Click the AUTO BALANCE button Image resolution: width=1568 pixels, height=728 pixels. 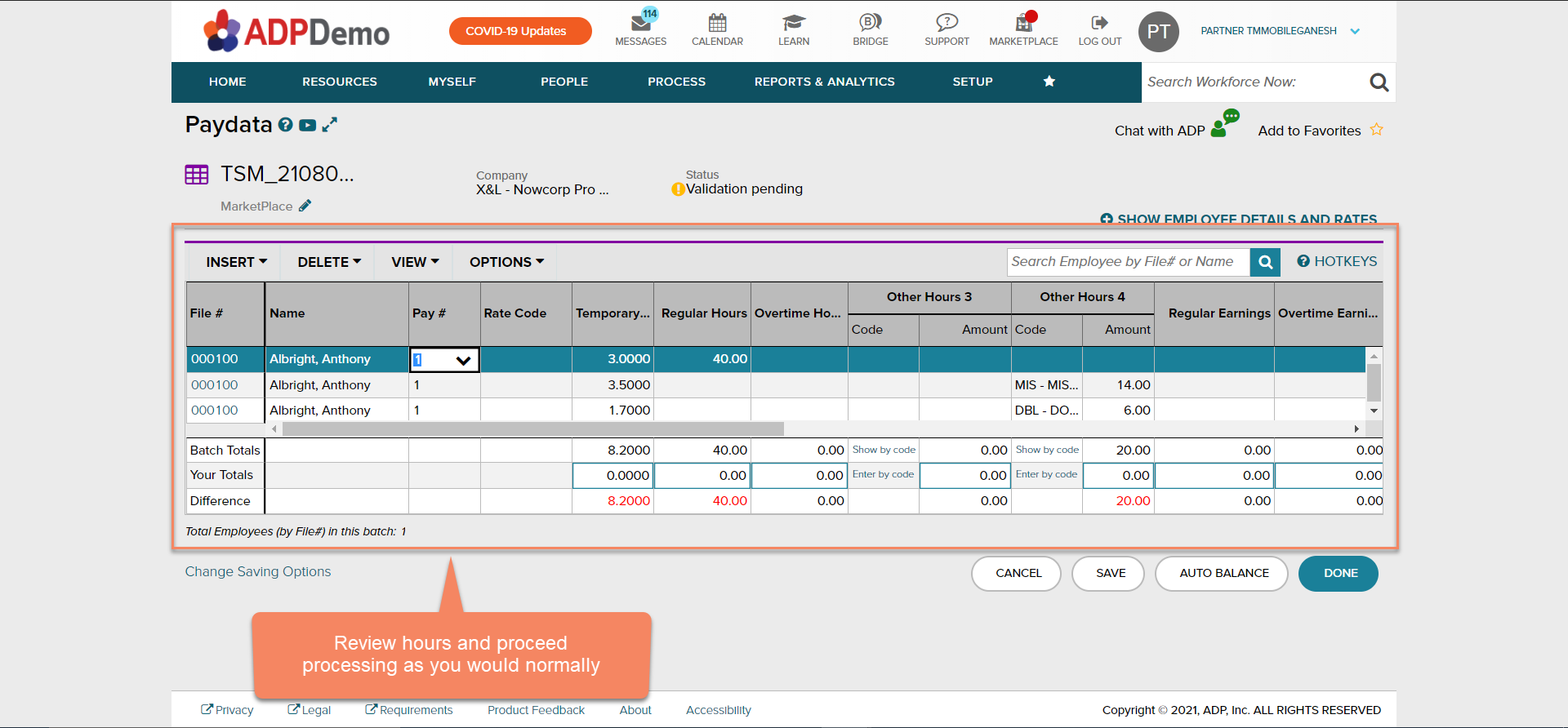(1223, 573)
